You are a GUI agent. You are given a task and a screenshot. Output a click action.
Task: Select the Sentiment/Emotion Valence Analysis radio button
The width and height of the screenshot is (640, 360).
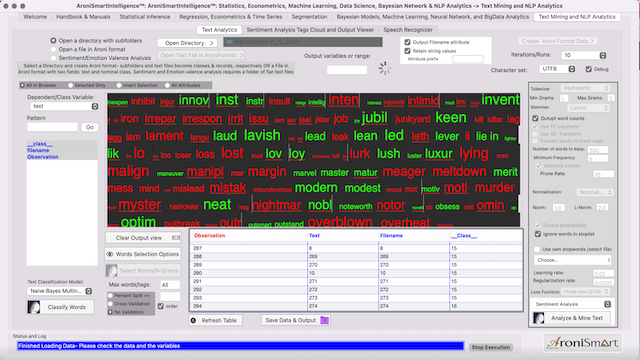pyautogui.click(x=53, y=58)
